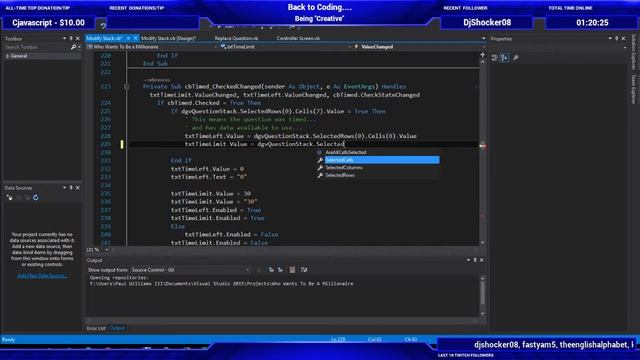Open the txtTimeLimit object dropdown
This screenshot has height=360, width=640.
285,47
